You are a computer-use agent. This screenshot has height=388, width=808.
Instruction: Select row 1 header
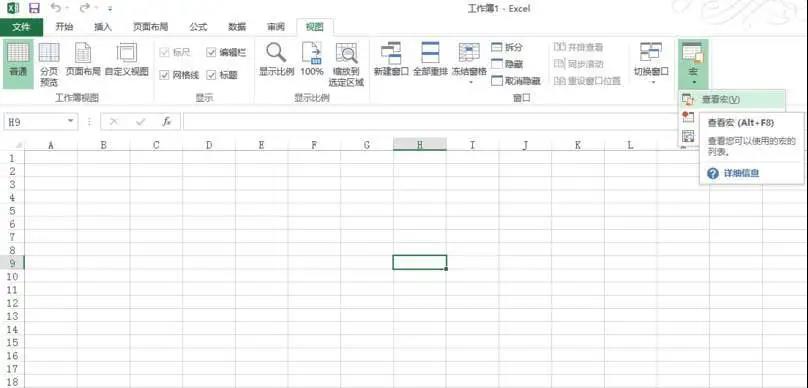click(x=12, y=158)
